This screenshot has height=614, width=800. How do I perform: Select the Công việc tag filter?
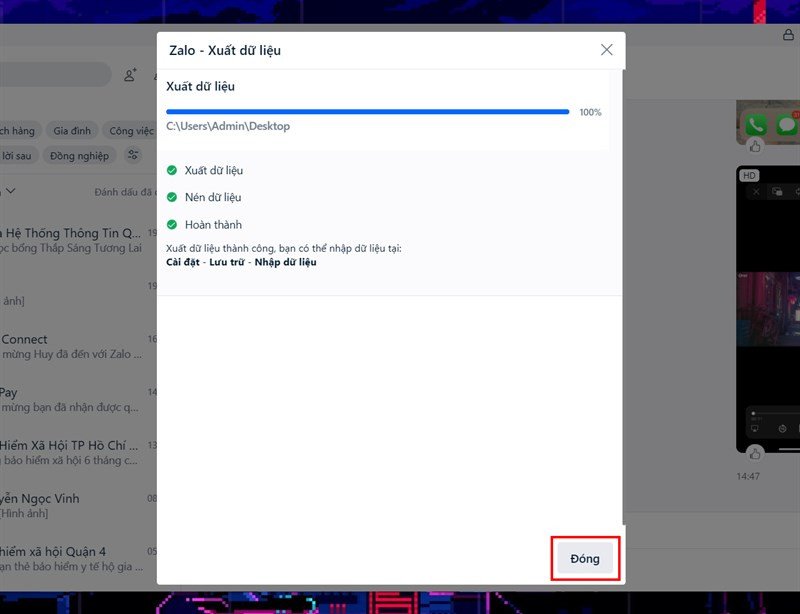pyautogui.click(x=130, y=131)
